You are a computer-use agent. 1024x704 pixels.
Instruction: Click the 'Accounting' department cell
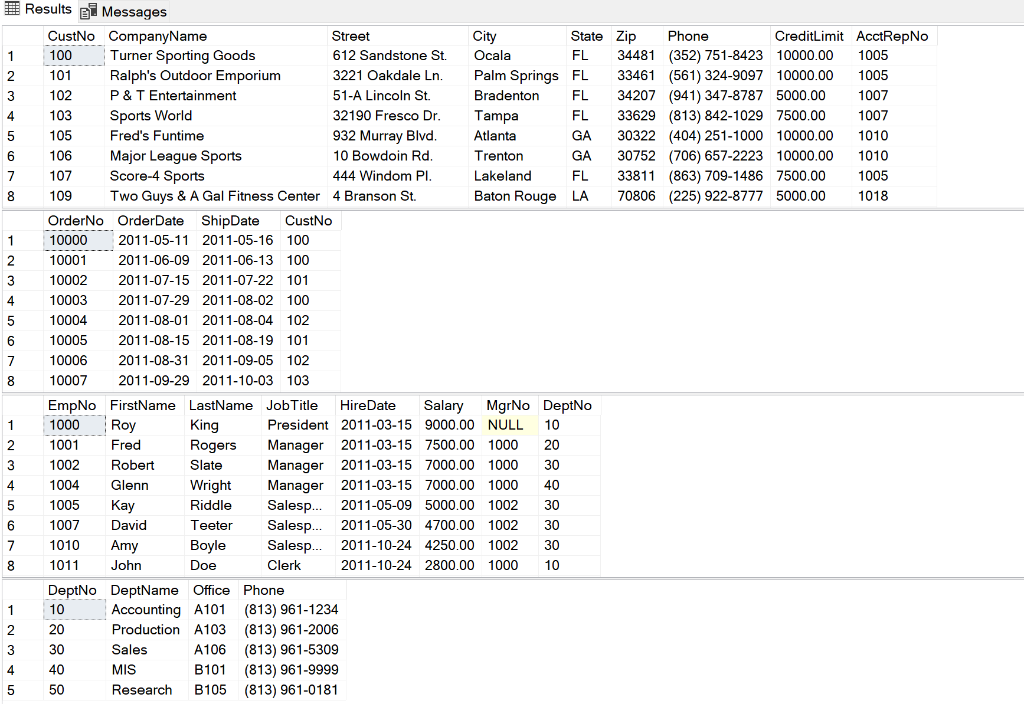pos(147,610)
